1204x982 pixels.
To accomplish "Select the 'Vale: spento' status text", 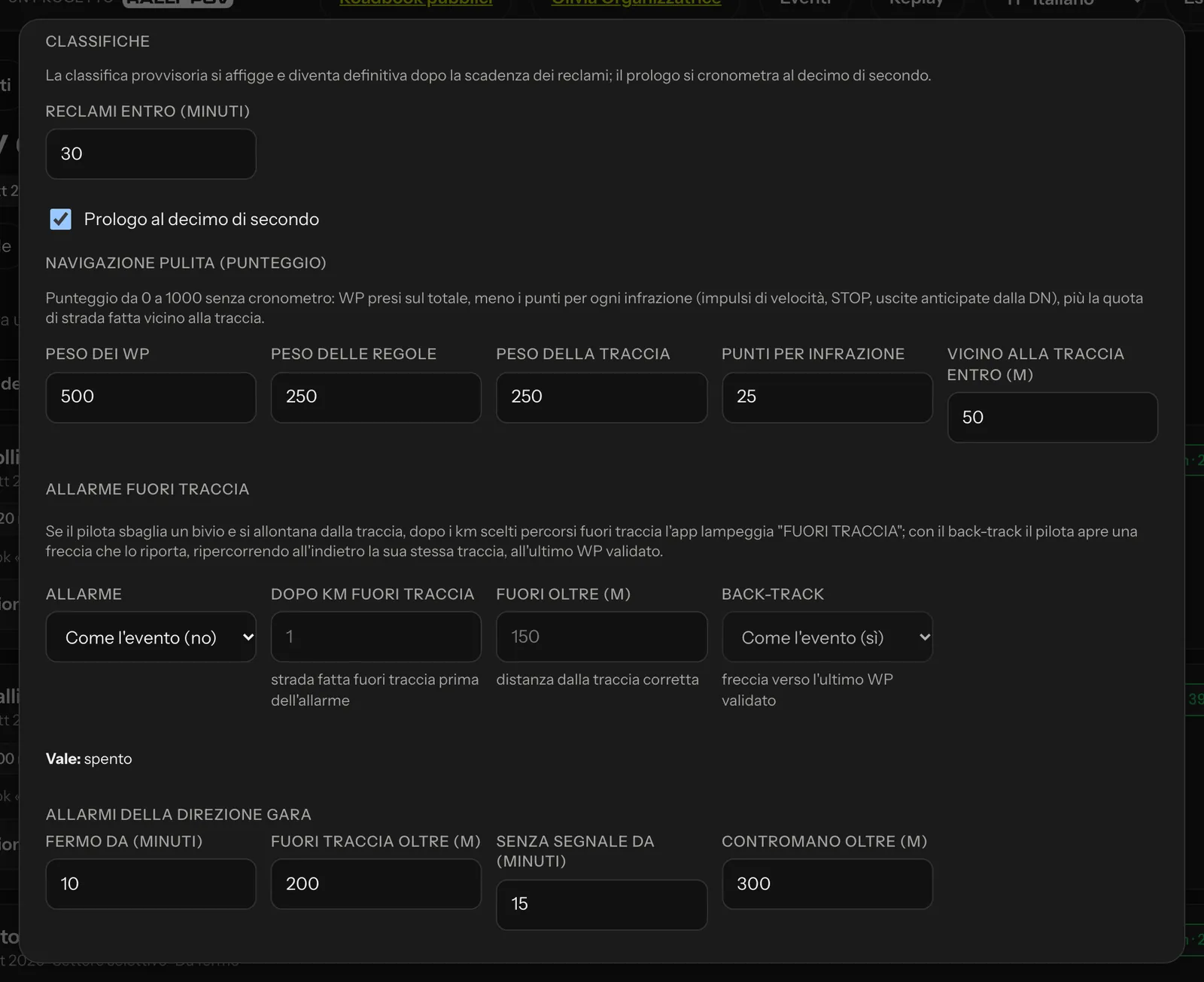I will click(x=89, y=759).
